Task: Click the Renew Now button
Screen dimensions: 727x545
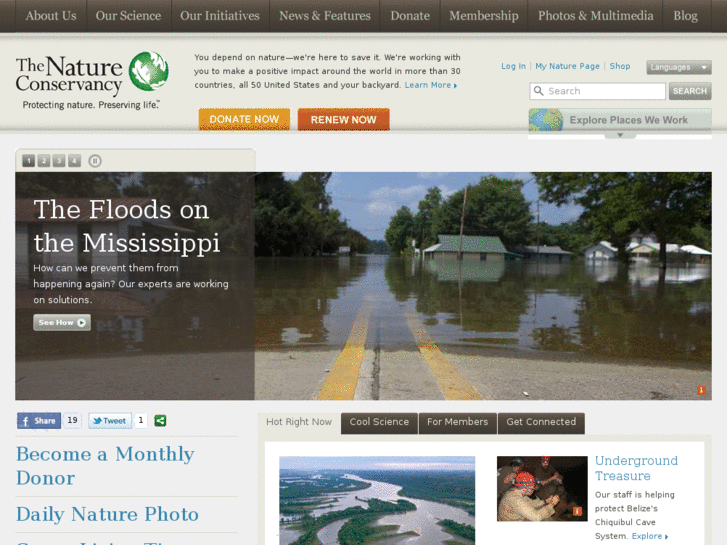Action: [x=344, y=119]
